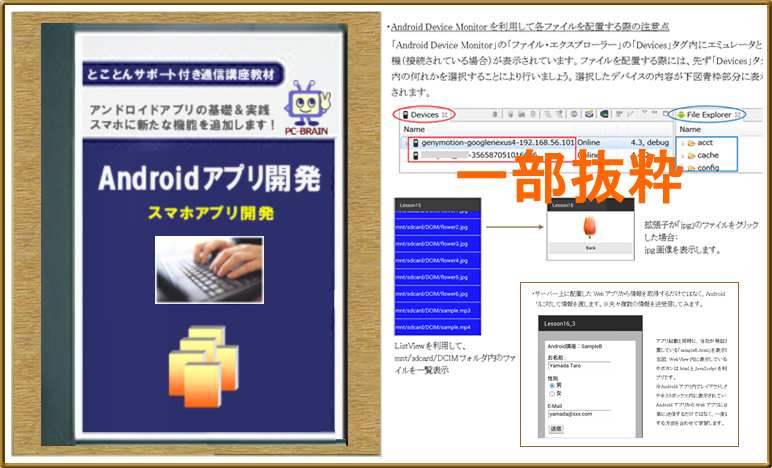Click the Android robot icon on File Explorer tab
This screenshot has width=772, height=468.
pyautogui.click(x=681, y=115)
